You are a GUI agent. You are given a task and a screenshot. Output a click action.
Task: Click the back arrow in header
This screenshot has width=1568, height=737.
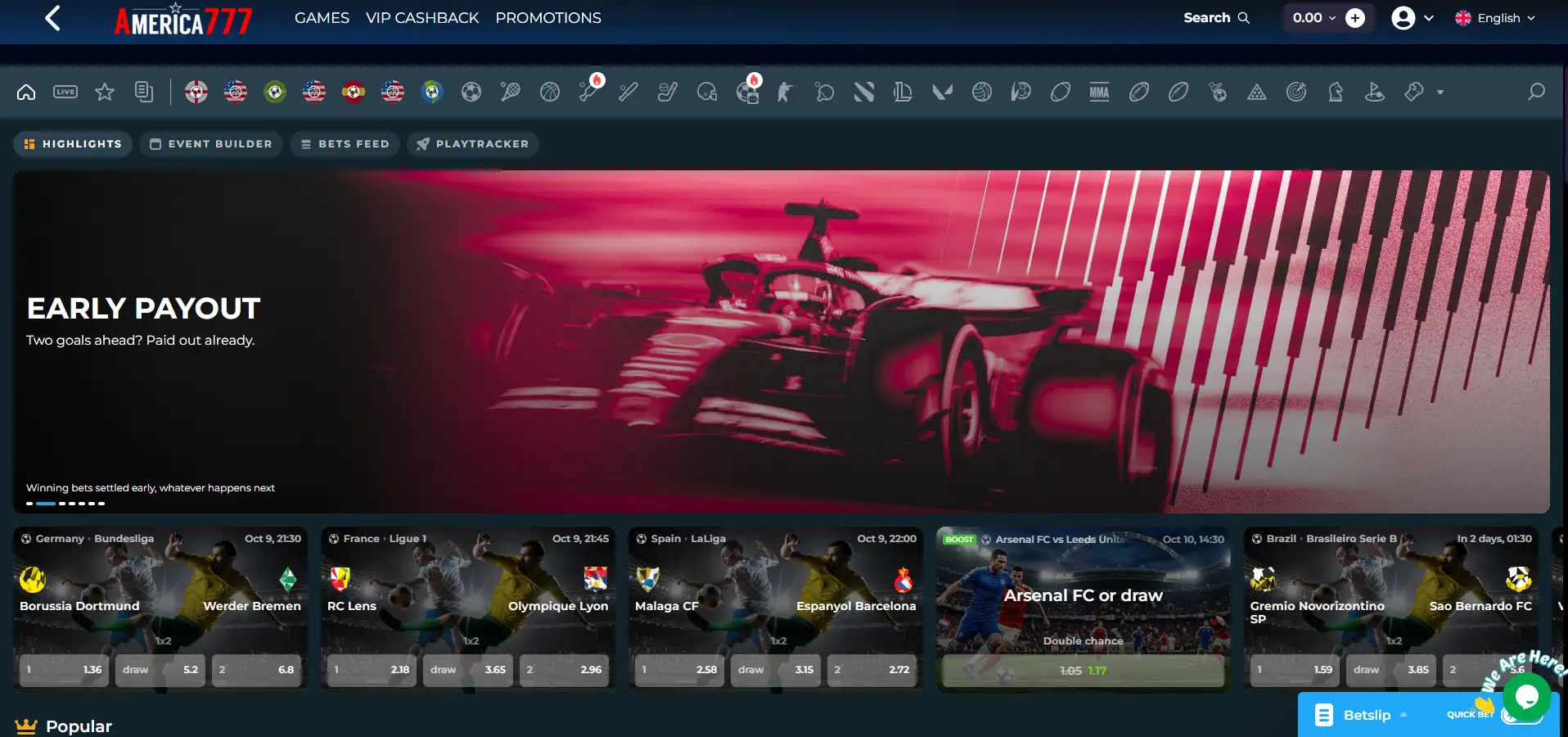[52, 18]
